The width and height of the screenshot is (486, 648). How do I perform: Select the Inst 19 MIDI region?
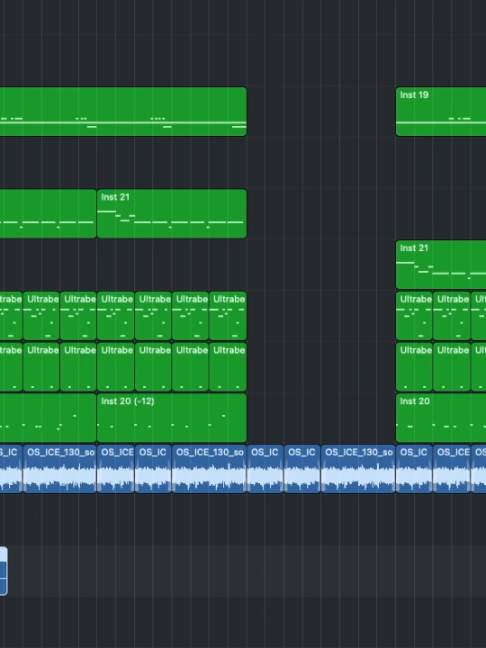pyautogui.click(x=441, y=112)
